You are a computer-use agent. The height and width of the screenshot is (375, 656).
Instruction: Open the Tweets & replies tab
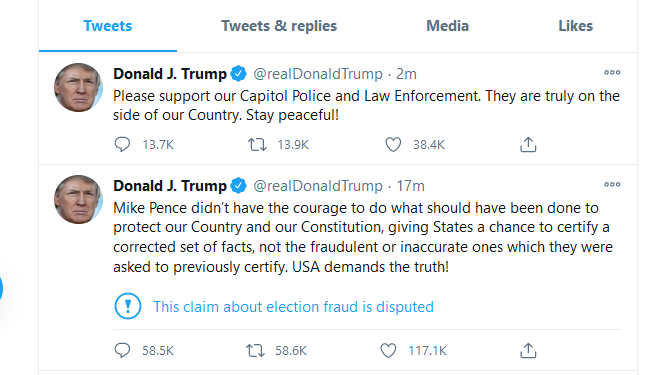pos(279,26)
